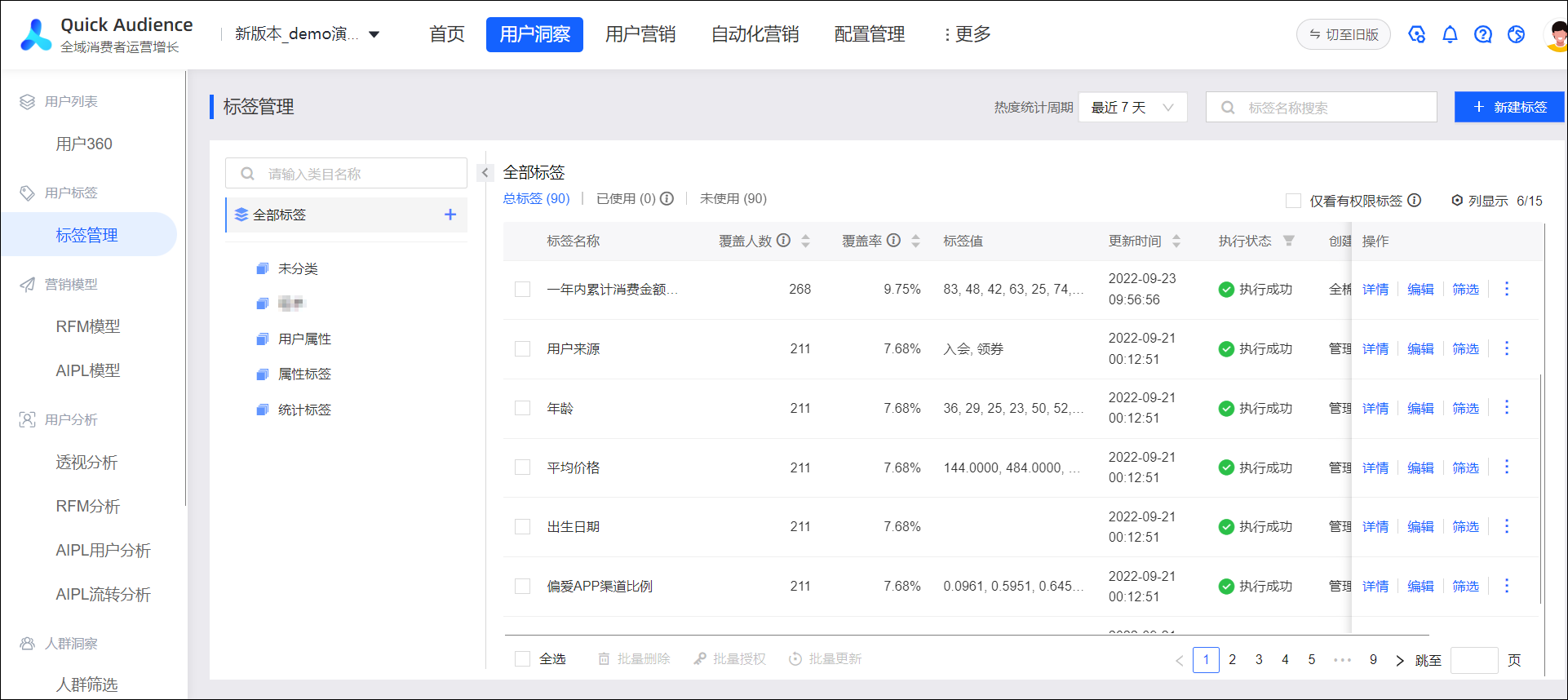Open 透视分析 in sidebar
Screen dimensions: 1568x700
point(86,463)
